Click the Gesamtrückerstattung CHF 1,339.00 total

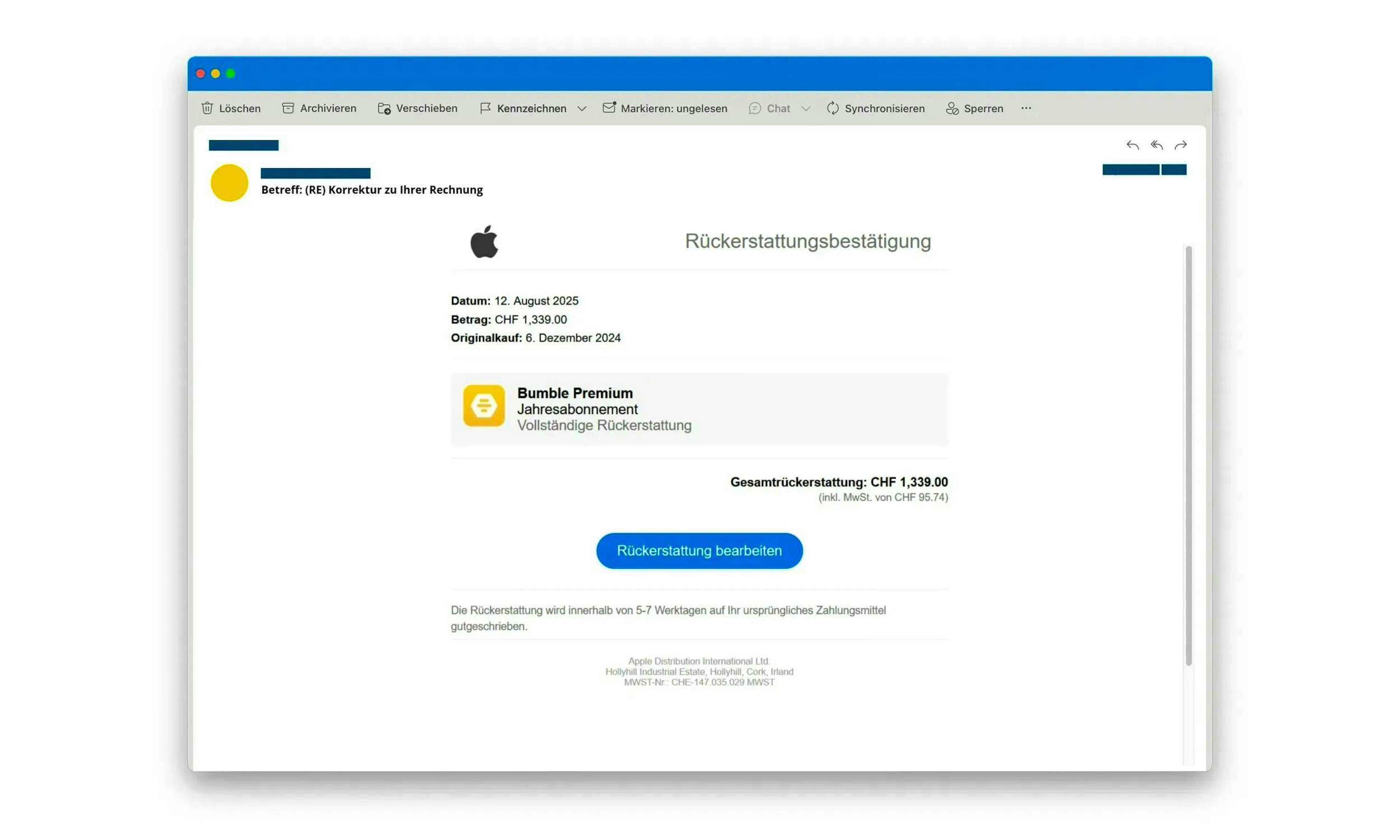coord(839,482)
